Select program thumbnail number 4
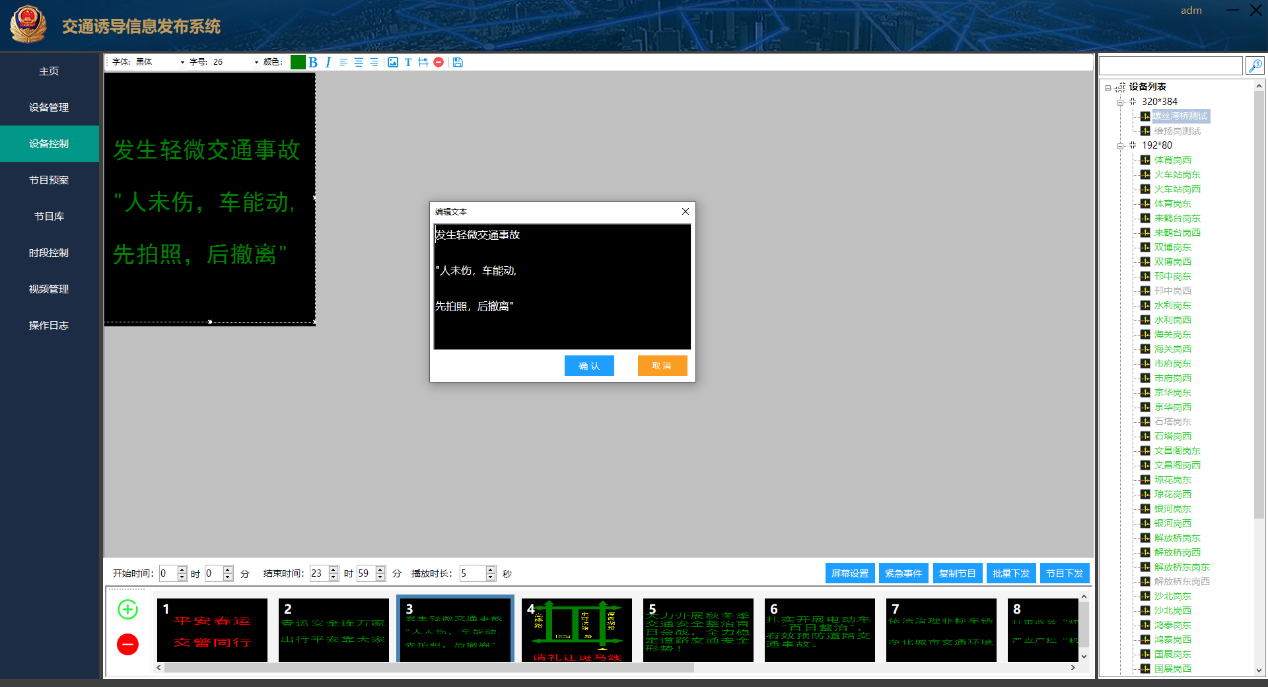The height and width of the screenshot is (687, 1268). (x=577, y=630)
